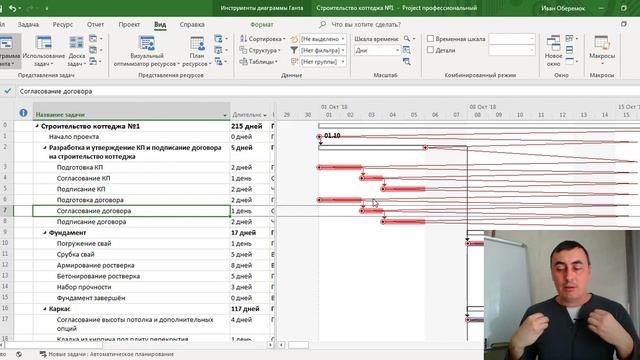Click the Calendar view small icon
This screenshot has width=640, height=360.
(93, 50)
